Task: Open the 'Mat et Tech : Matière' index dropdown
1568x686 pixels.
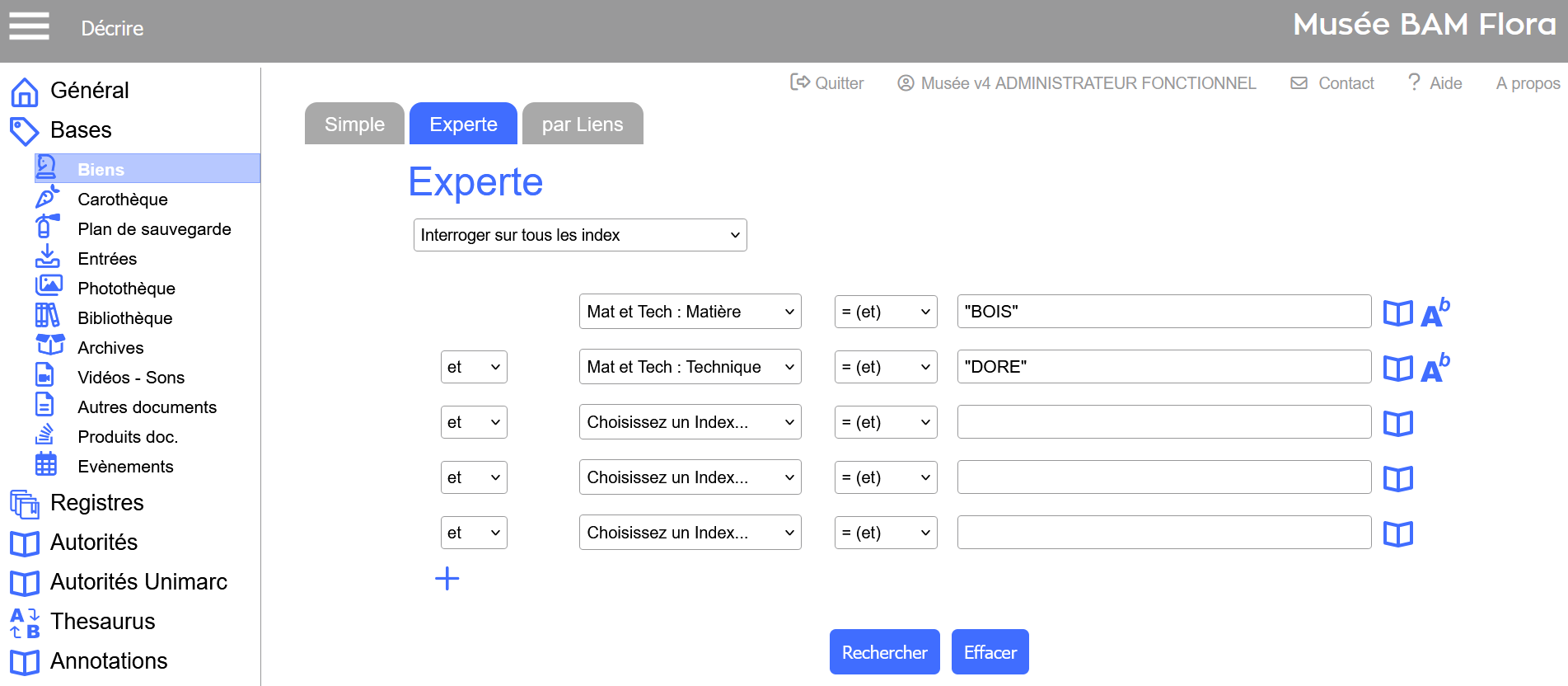Action: tap(690, 312)
